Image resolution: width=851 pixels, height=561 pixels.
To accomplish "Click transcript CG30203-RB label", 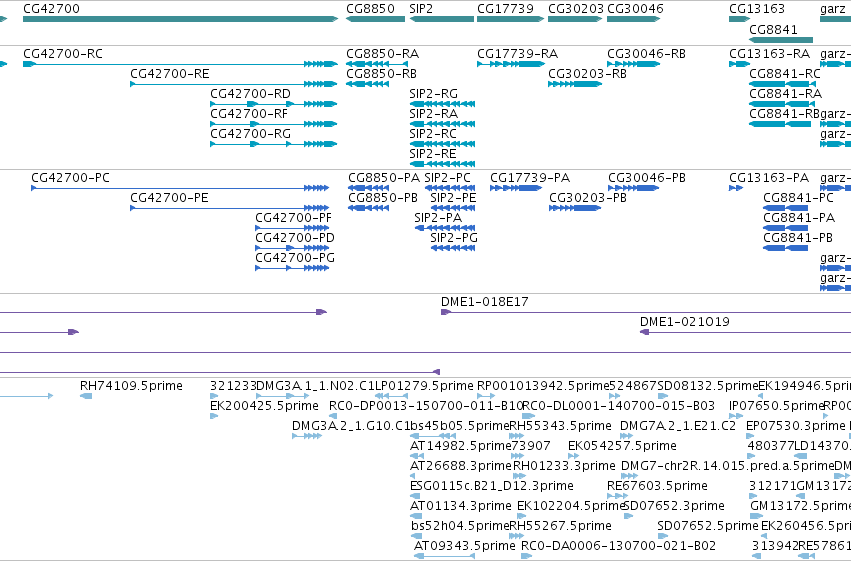I will 587,74.
